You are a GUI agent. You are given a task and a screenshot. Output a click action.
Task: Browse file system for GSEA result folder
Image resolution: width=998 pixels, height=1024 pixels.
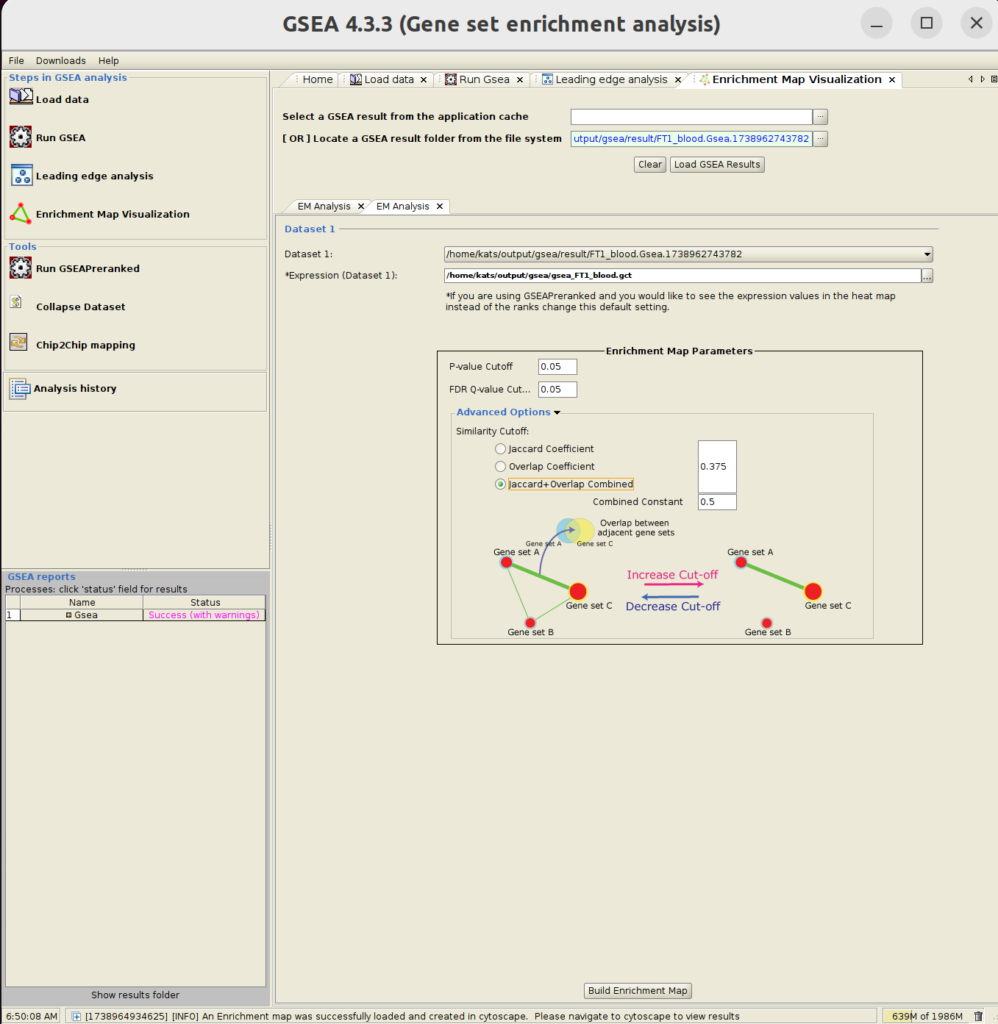coord(820,138)
